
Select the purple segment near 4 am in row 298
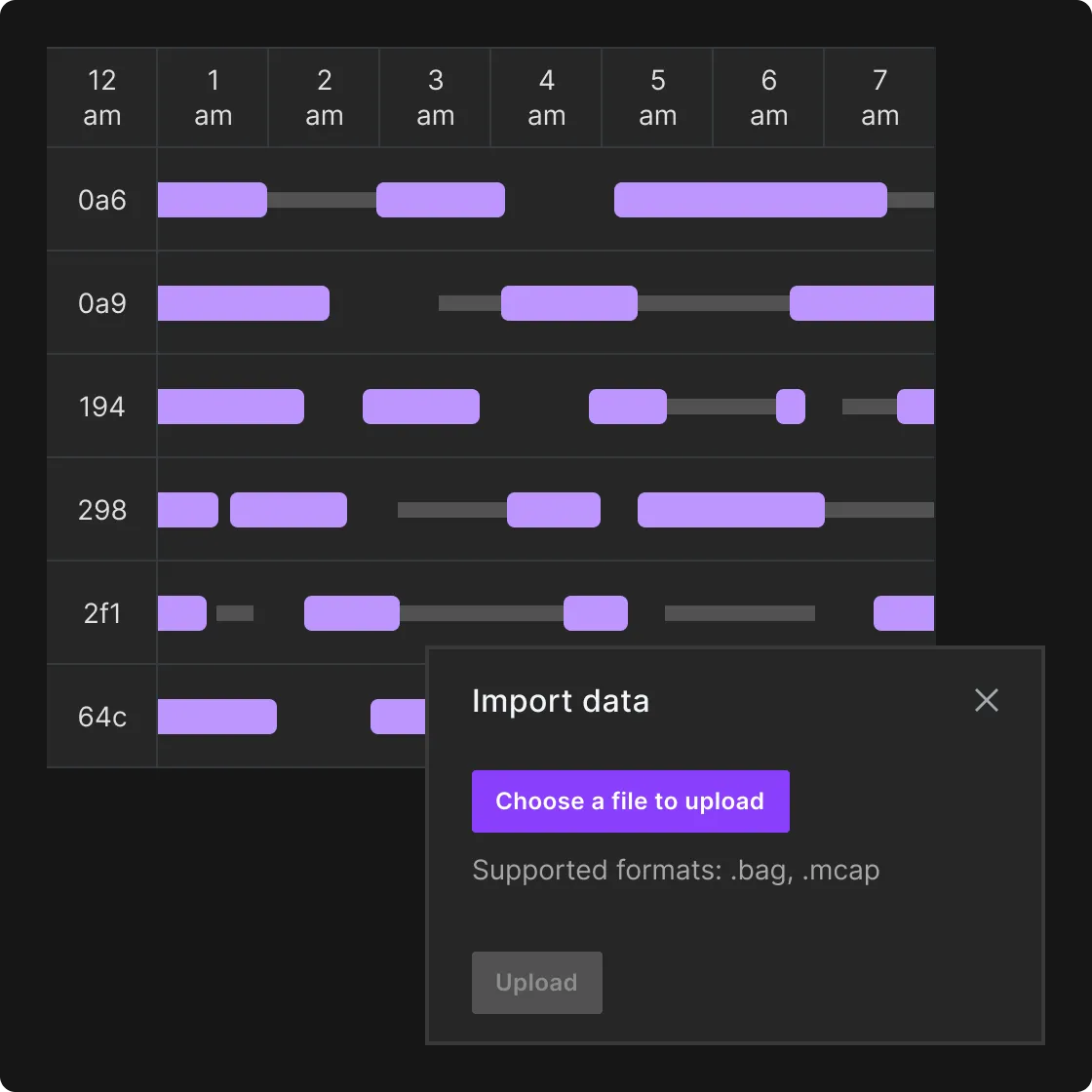553,509
